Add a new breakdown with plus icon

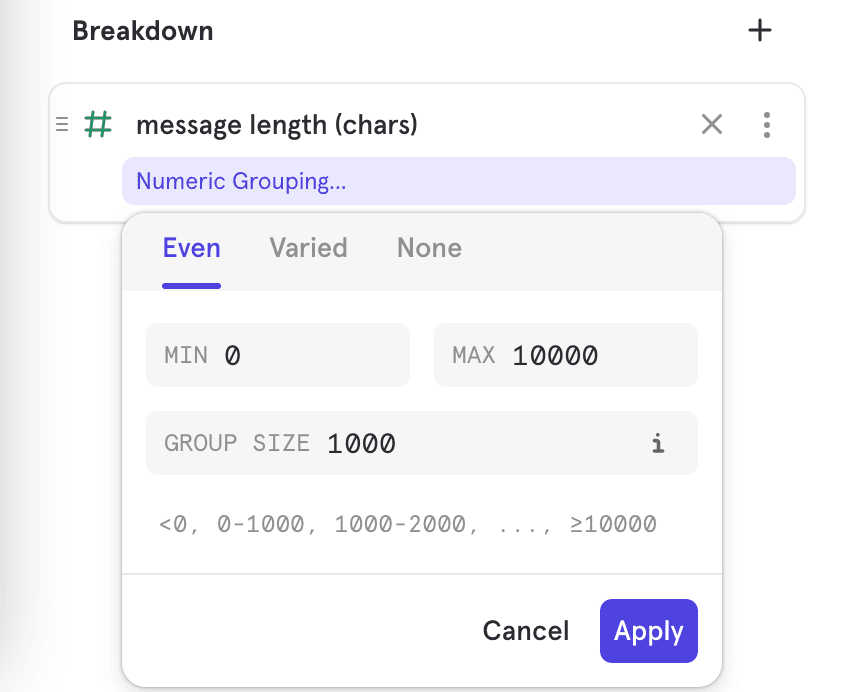pos(760,31)
